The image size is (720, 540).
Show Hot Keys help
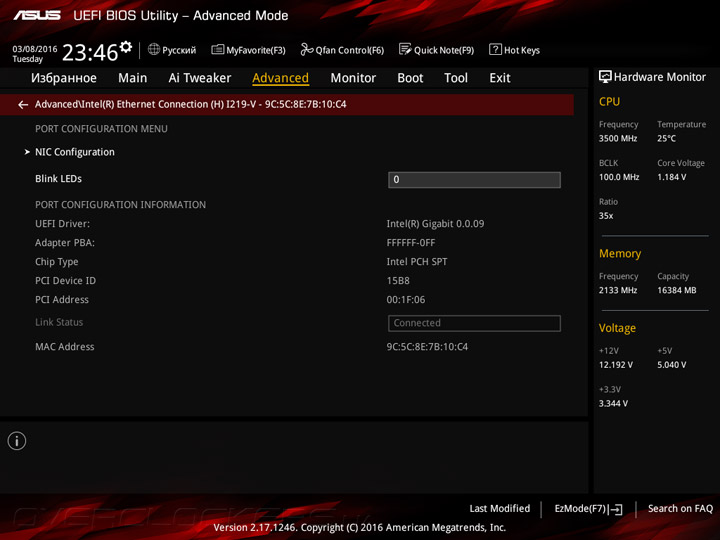(x=515, y=50)
